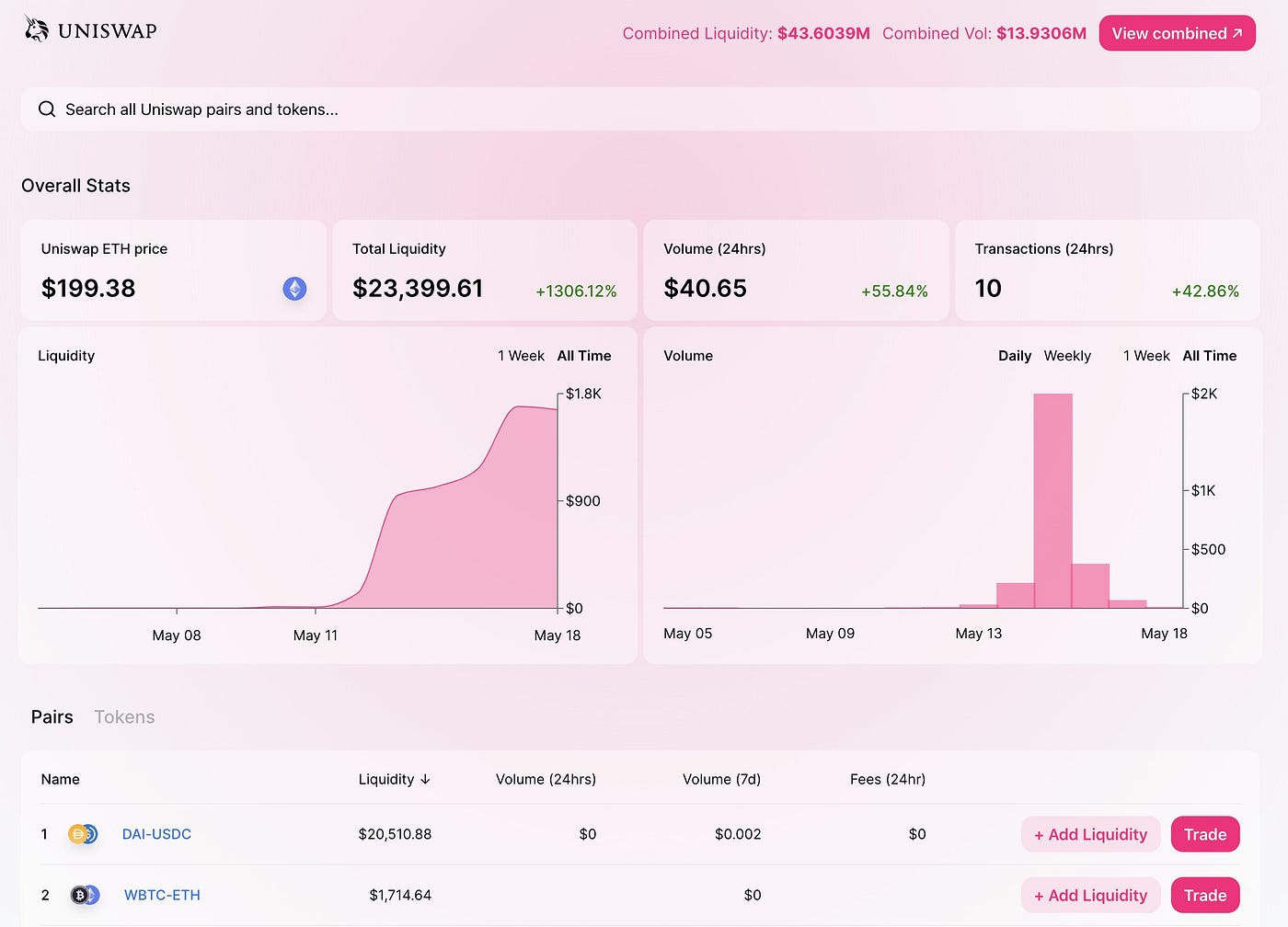Click the search magnifier icon
The width and height of the screenshot is (1288, 927).
pos(47,109)
